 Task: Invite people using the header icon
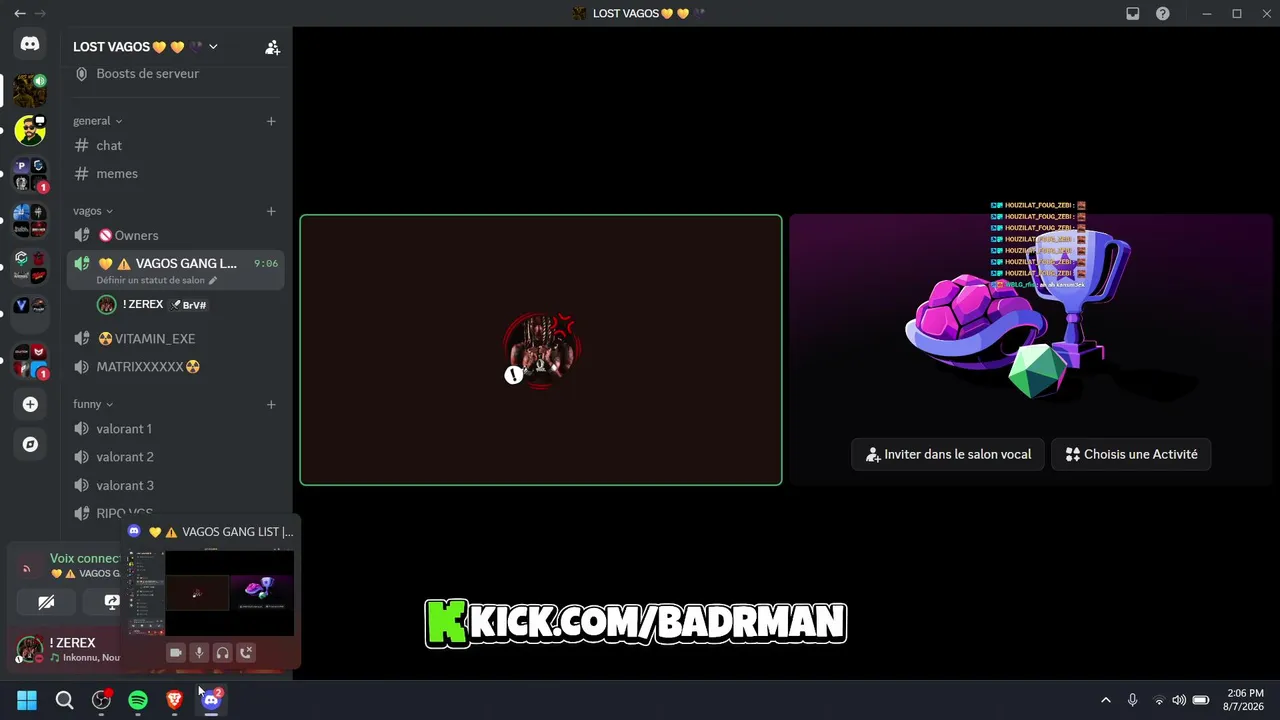272,47
